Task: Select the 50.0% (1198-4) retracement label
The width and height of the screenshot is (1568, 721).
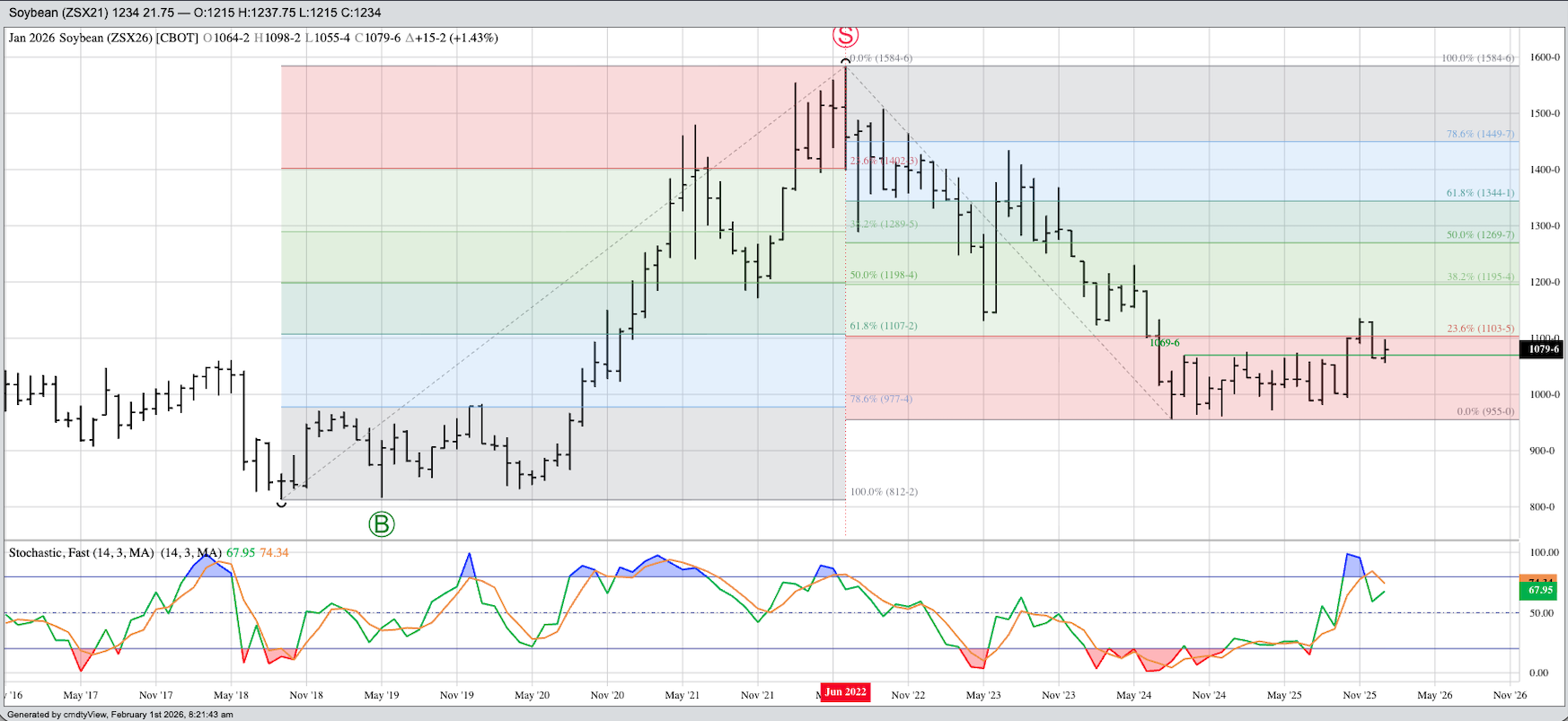Action: point(884,275)
